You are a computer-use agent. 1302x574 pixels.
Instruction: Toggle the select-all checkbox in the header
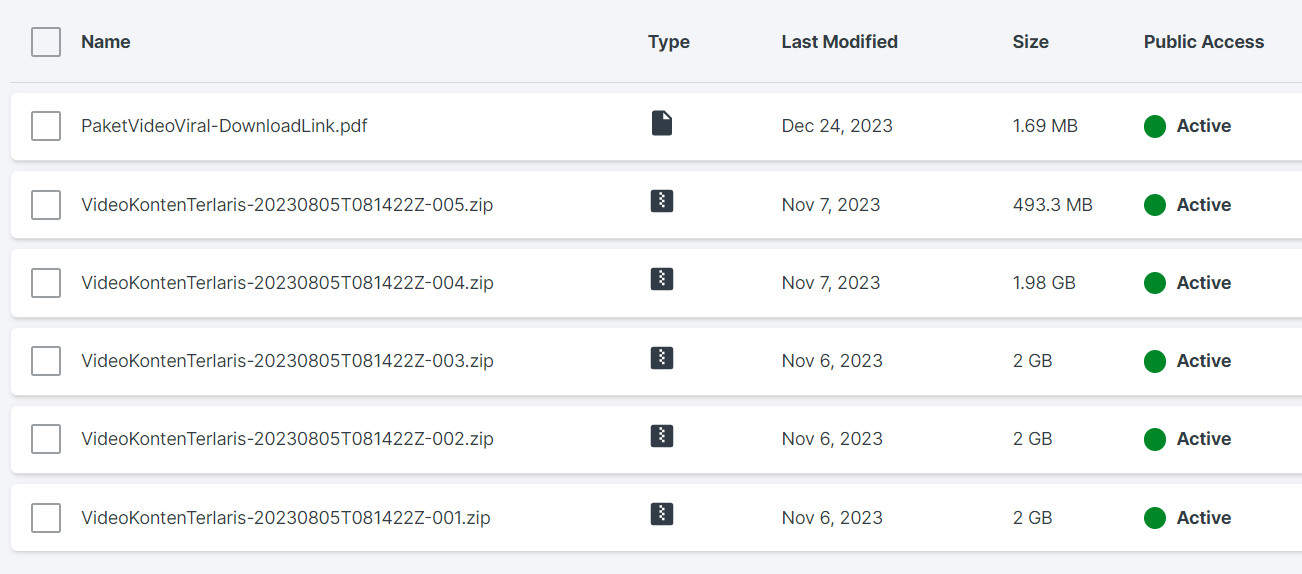46,42
